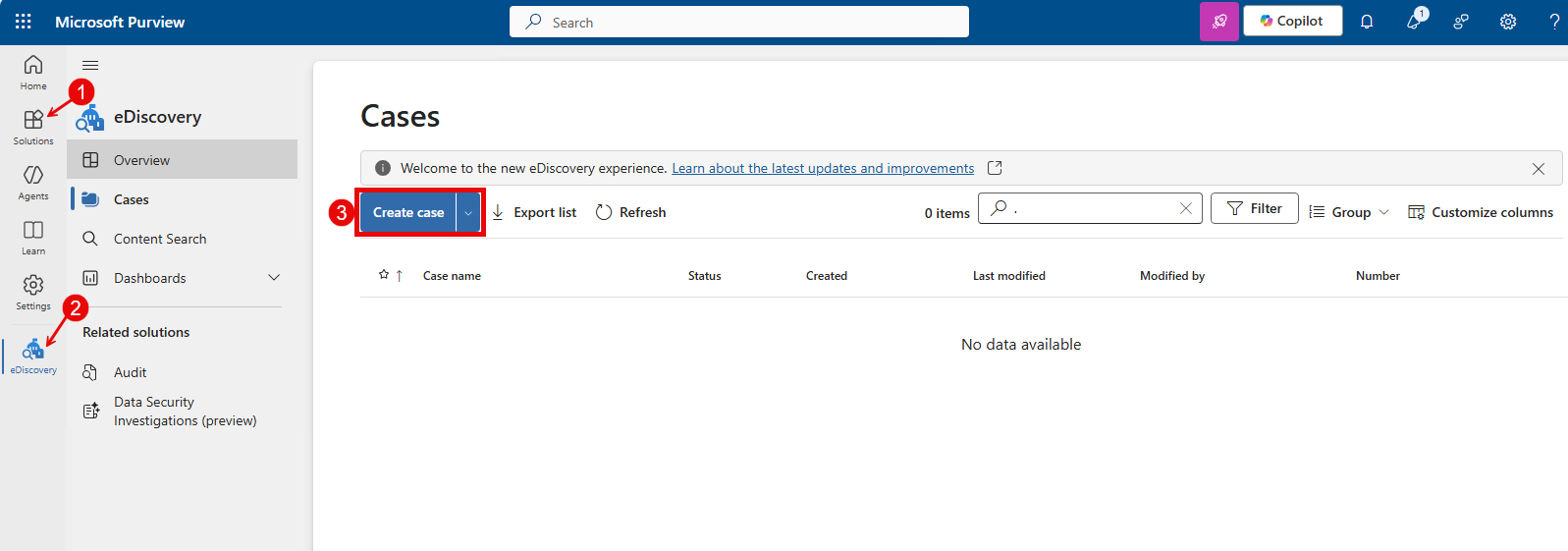Open Solutions in the left rail
The width and height of the screenshot is (1568, 551).
(x=33, y=126)
